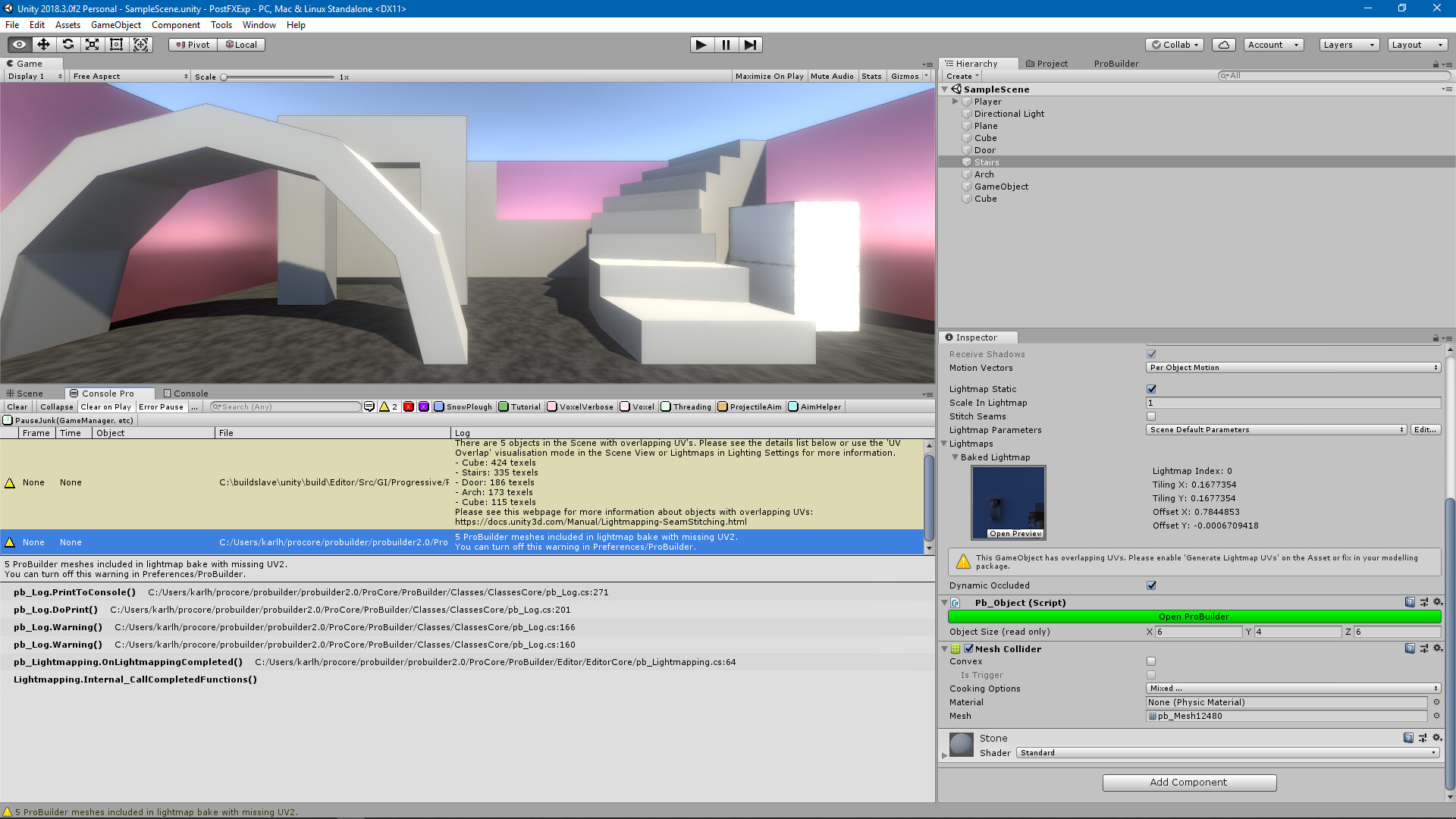Select the Hand tool in the toolbar
Viewport: 1456px width, 819px height.
click(19, 45)
